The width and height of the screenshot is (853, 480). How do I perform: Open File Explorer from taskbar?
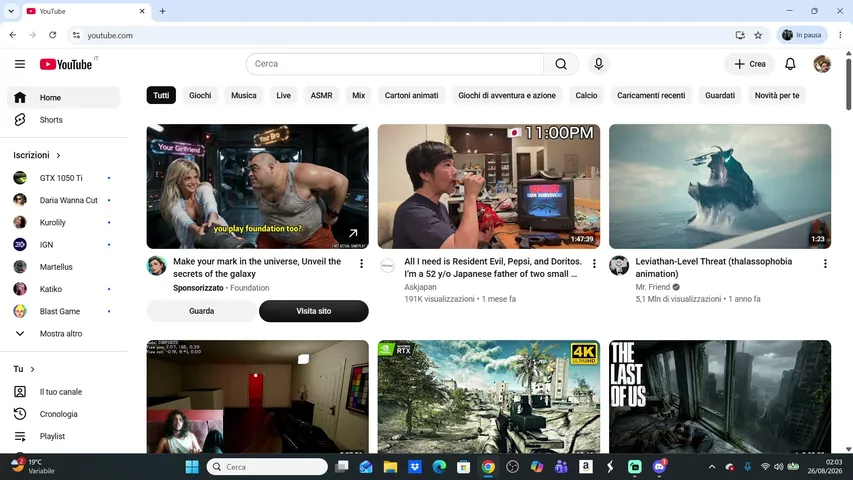(390, 467)
